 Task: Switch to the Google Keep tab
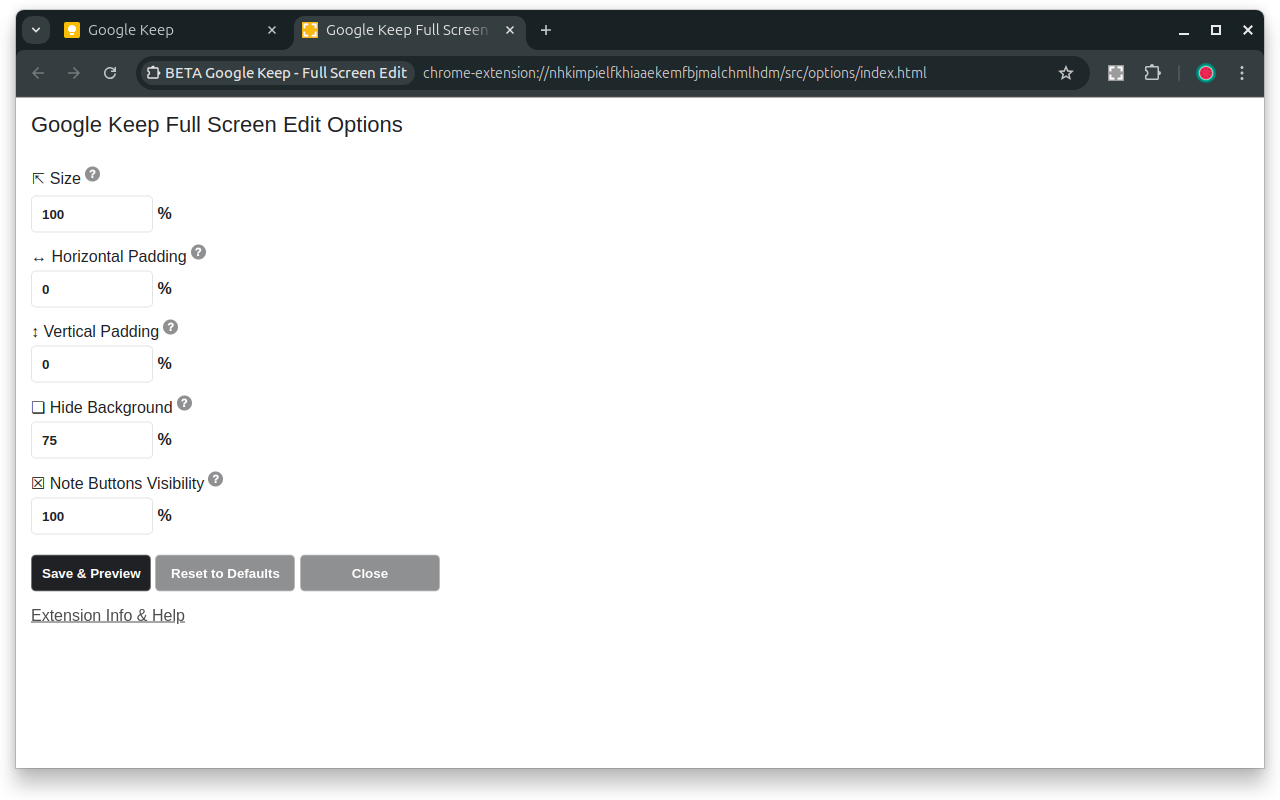pyautogui.click(x=160, y=30)
